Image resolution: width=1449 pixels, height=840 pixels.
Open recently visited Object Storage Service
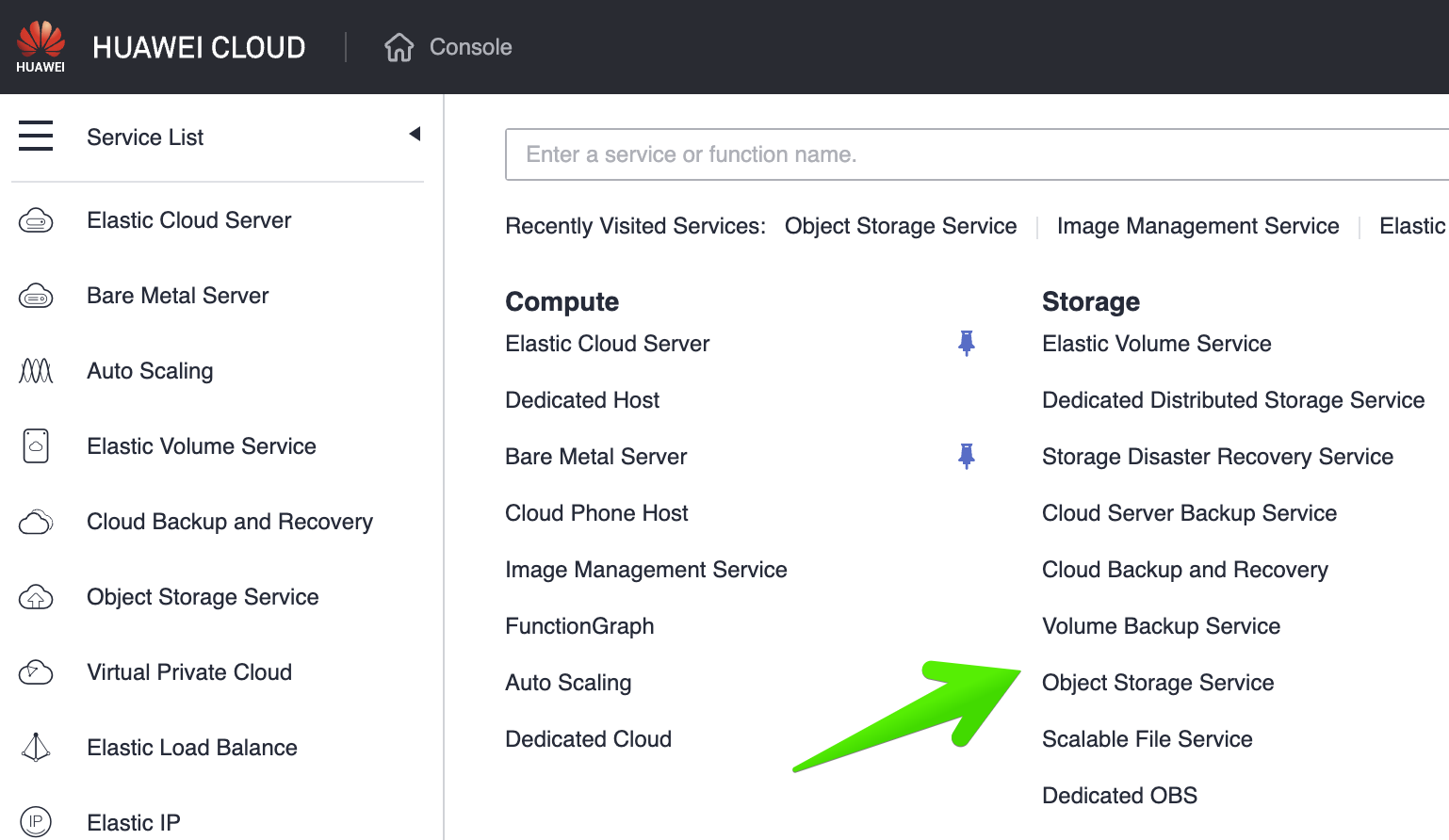pyautogui.click(x=901, y=226)
